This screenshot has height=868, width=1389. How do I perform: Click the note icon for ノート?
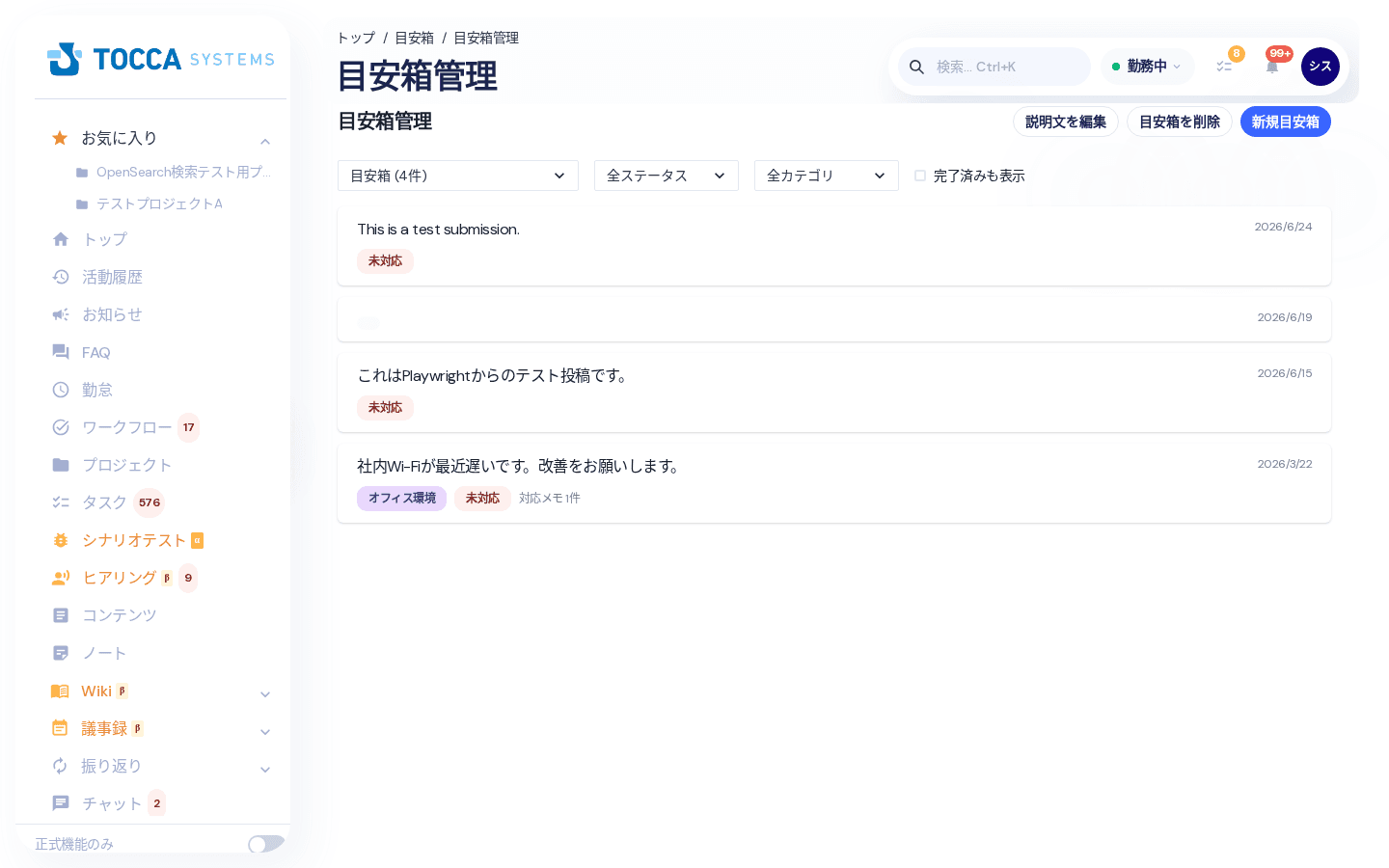[x=61, y=653]
